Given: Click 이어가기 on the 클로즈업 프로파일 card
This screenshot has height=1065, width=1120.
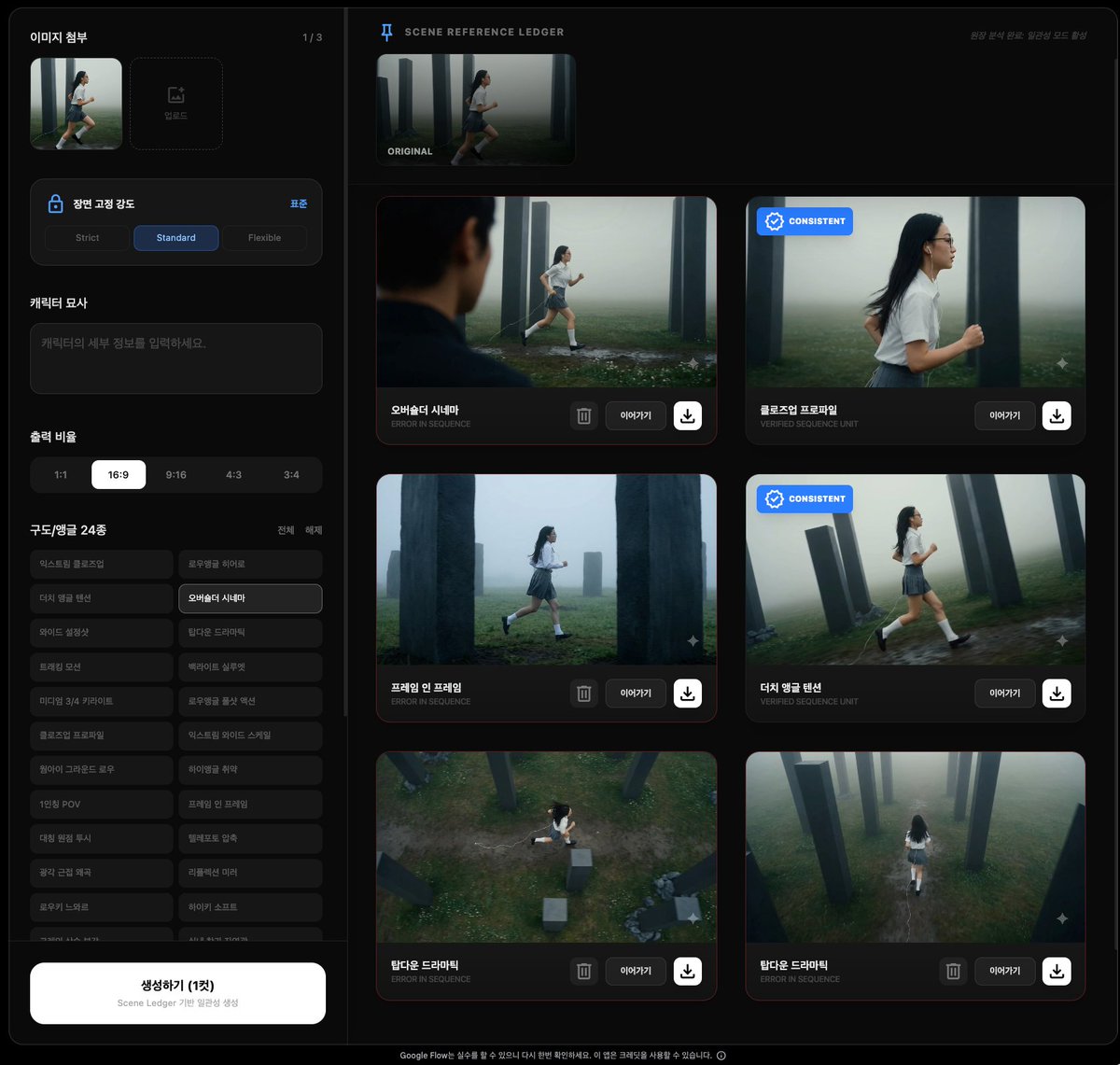Looking at the screenshot, I should (1005, 415).
